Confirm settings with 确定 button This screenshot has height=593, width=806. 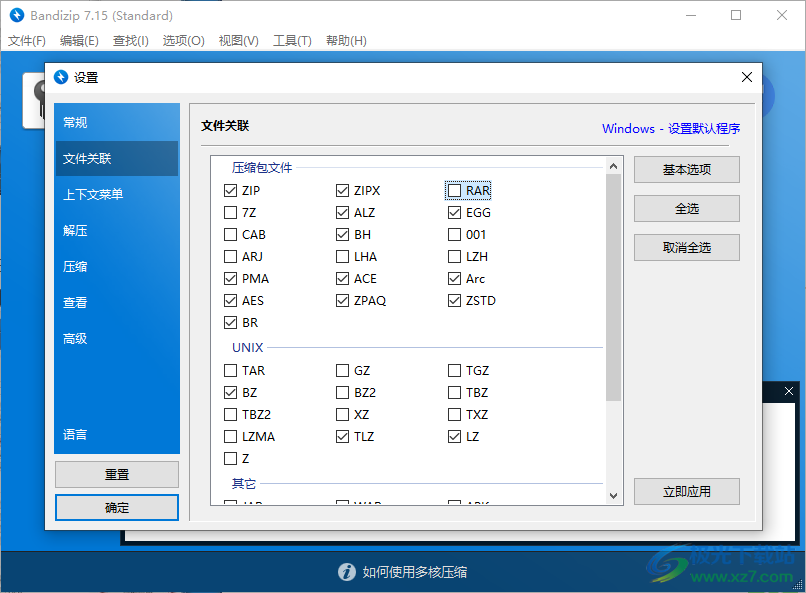[117, 508]
